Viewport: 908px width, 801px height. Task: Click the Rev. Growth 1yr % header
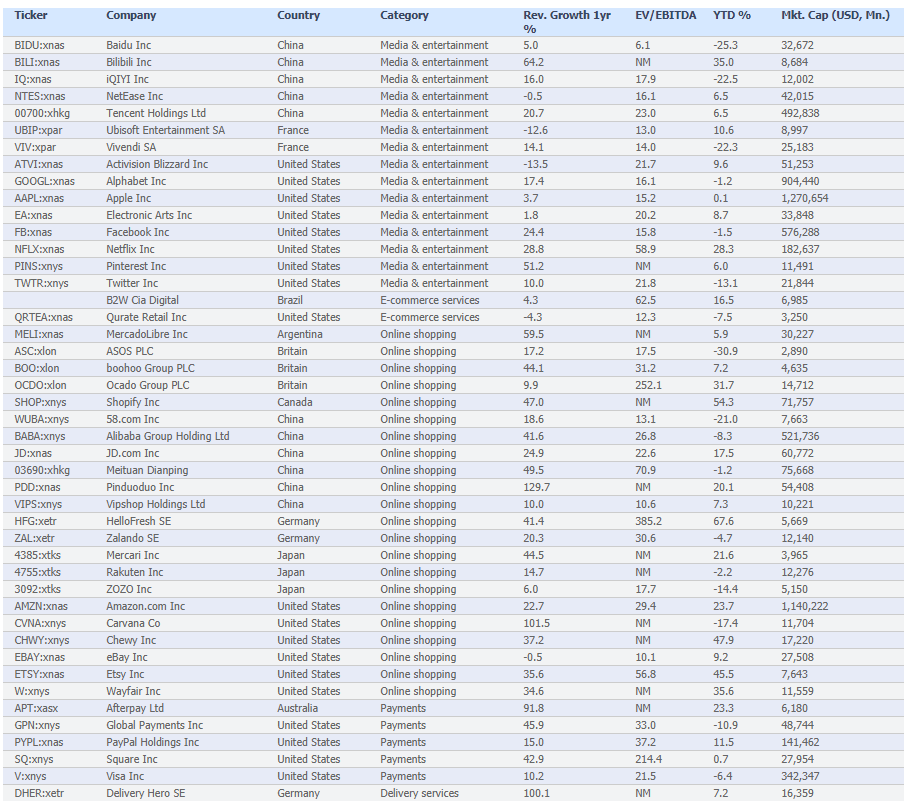pos(567,22)
